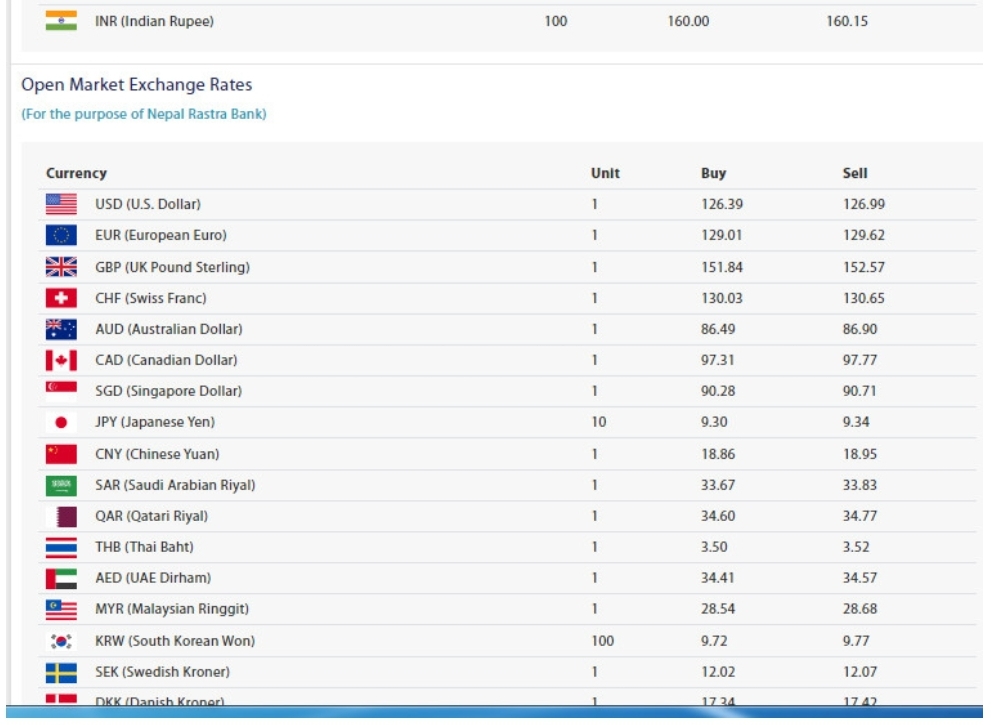
Task: Click the GBP buy rate 151.84
Action: pos(722,267)
